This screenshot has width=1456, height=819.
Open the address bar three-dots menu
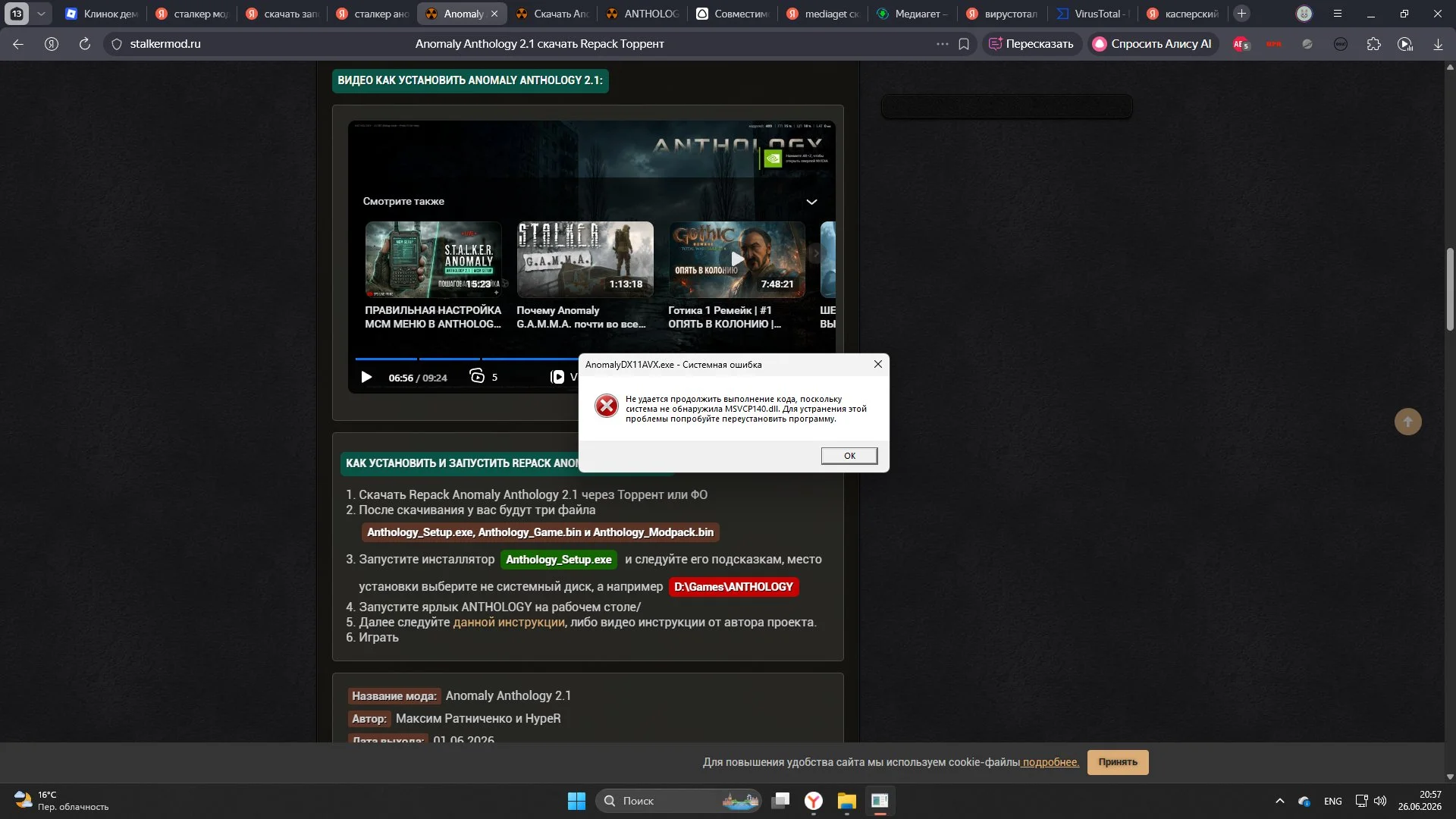tap(943, 44)
